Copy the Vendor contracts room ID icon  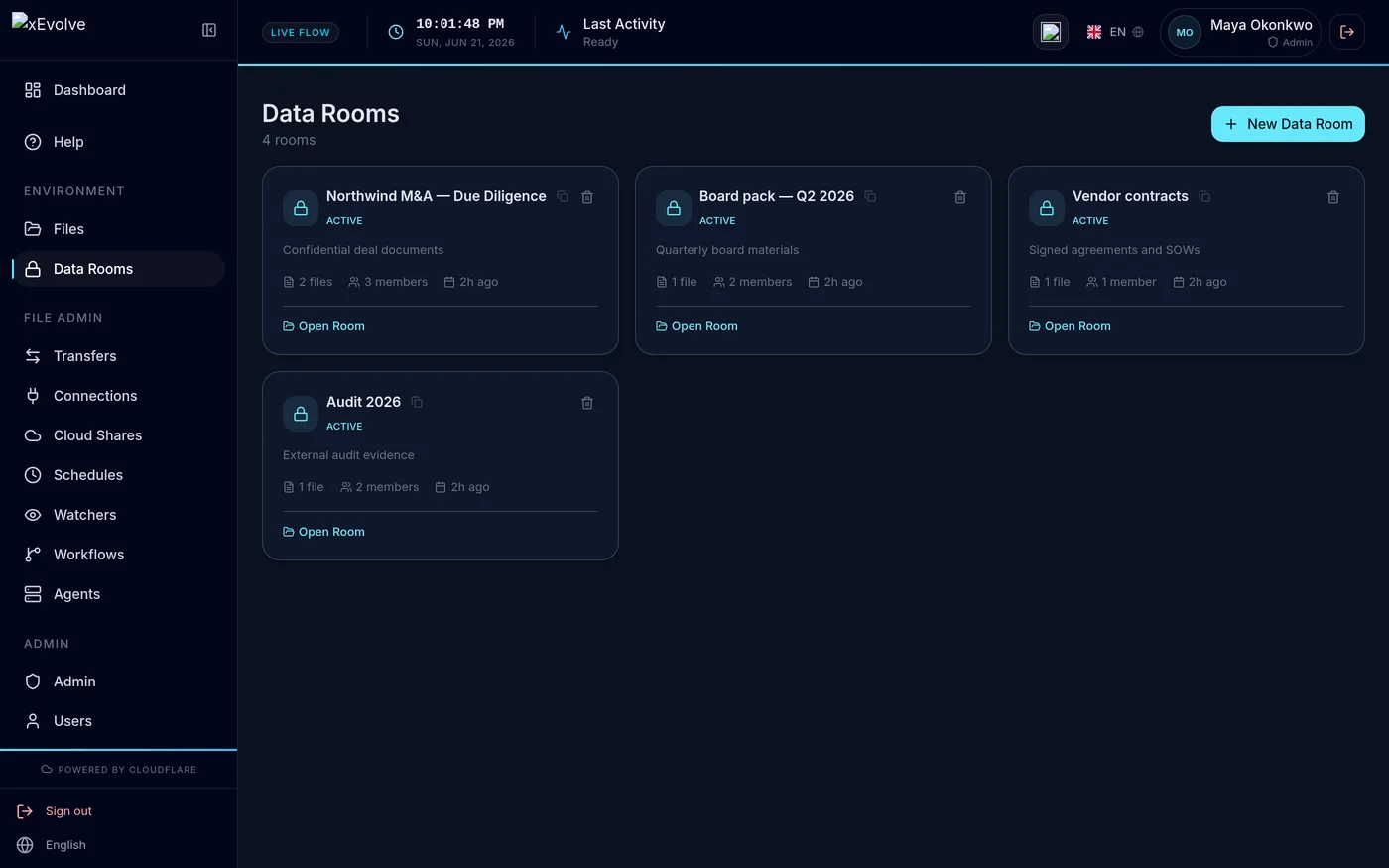point(1204,196)
